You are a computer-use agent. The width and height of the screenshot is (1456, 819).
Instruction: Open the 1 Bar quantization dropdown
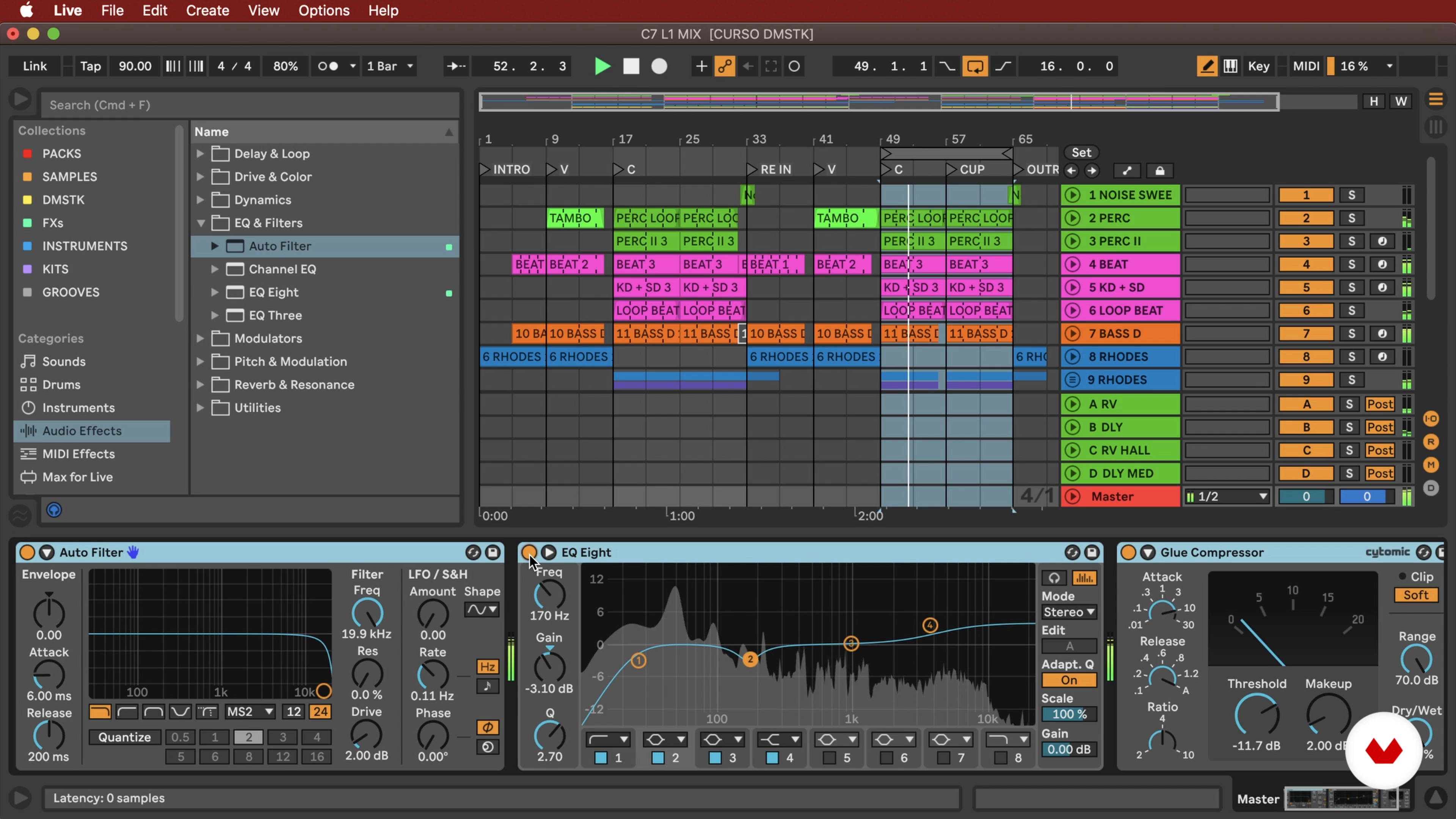click(390, 66)
